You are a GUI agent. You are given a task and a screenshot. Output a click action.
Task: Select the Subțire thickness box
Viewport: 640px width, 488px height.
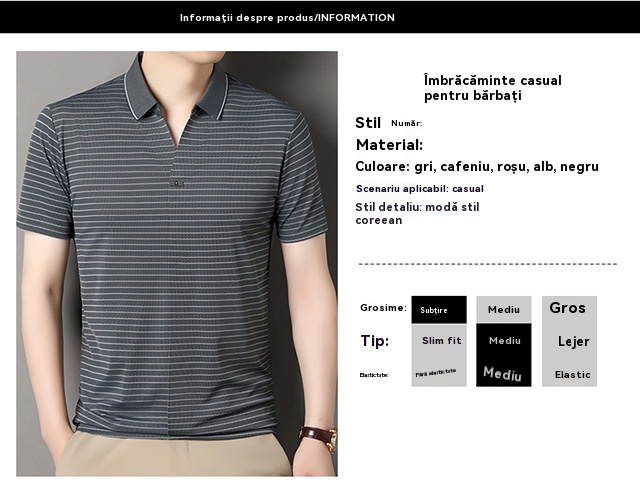[x=438, y=310]
